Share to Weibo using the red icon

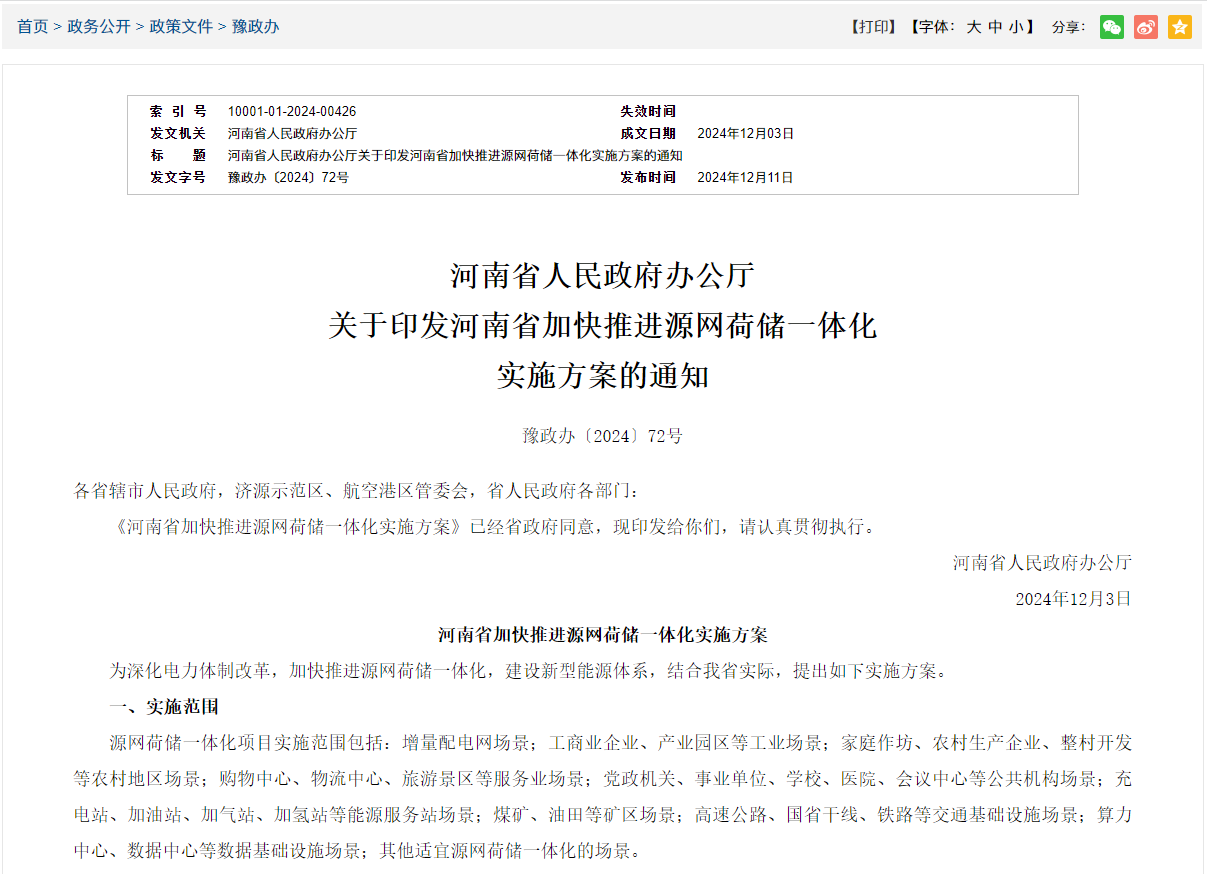click(1145, 27)
